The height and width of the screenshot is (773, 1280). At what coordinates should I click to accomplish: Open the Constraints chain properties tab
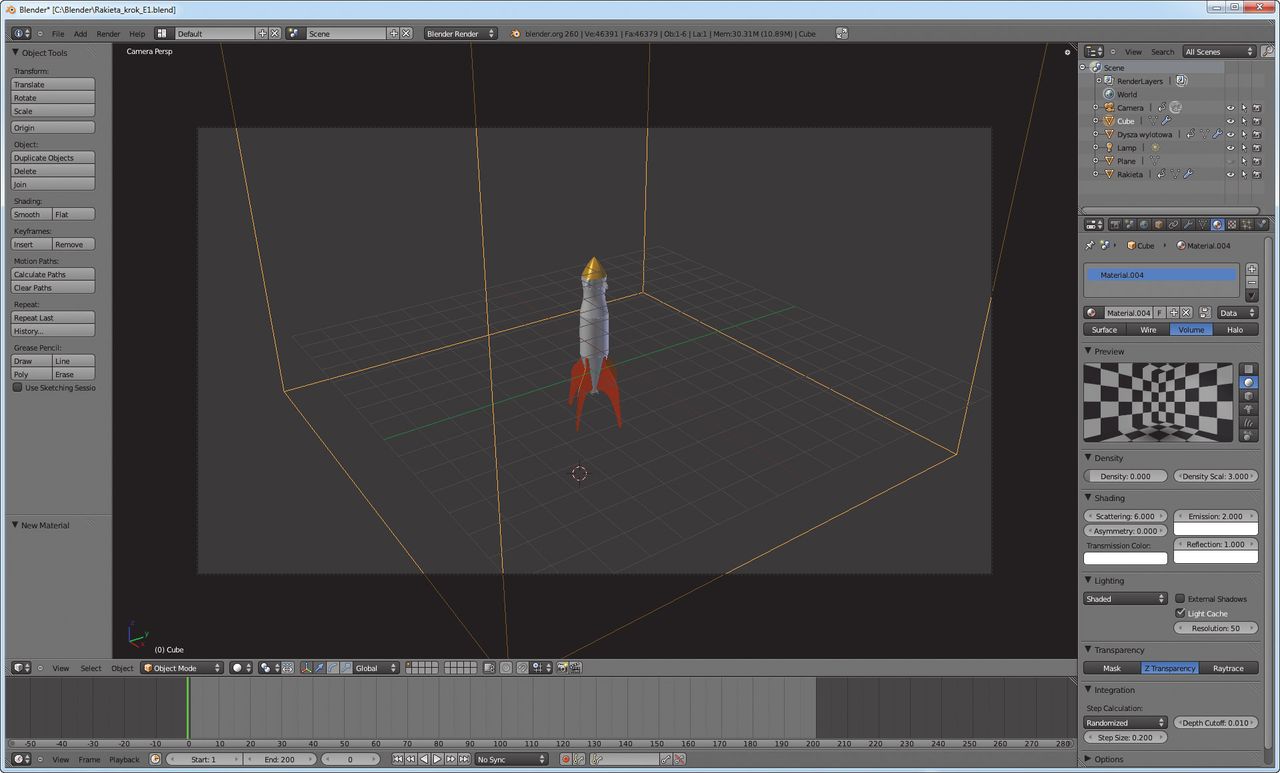coord(1173,225)
